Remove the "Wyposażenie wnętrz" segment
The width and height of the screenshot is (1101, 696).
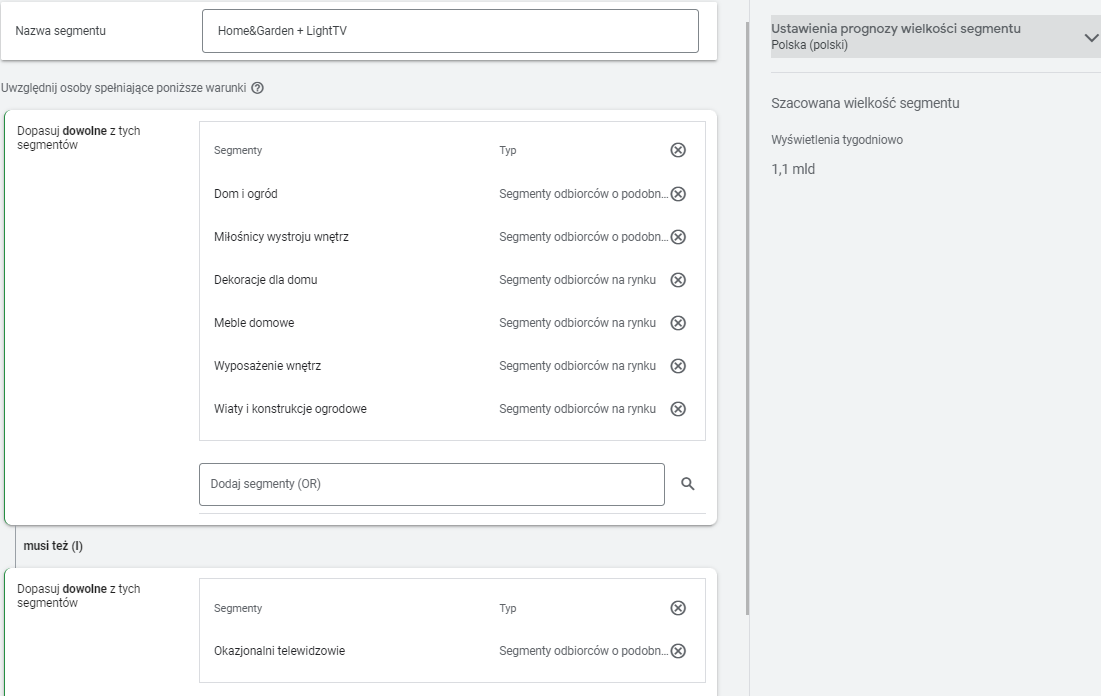click(678, 366)
